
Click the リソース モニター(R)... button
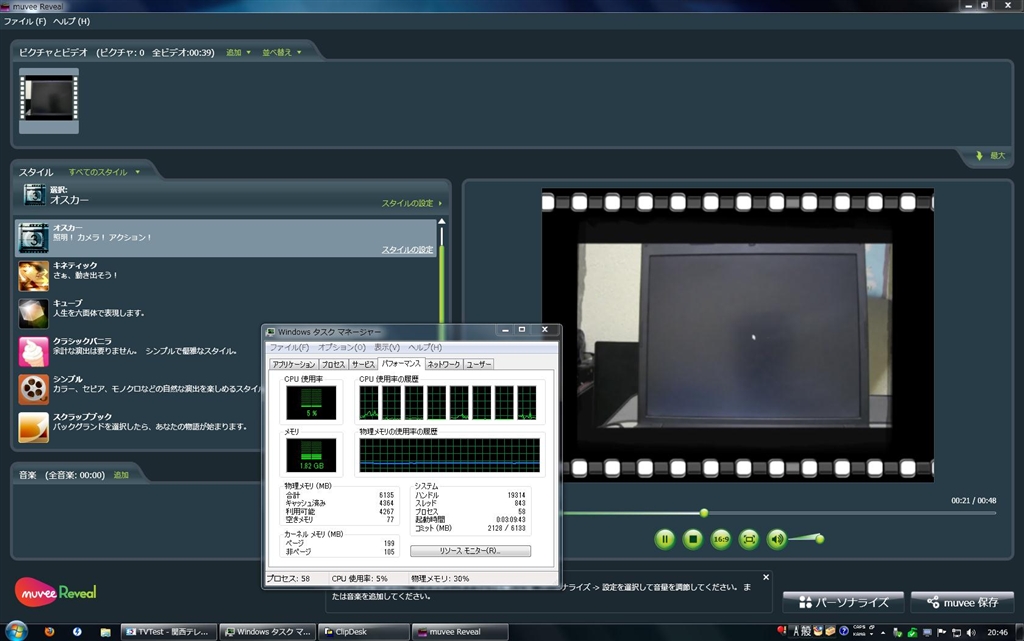pos(470,551)
